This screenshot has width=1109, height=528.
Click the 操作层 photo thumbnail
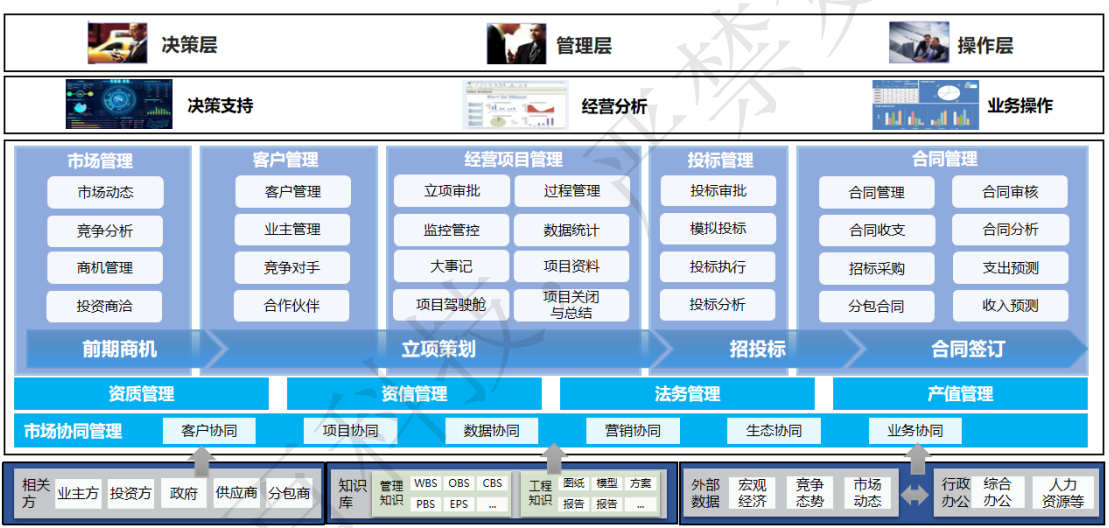(x=919, y=42)
